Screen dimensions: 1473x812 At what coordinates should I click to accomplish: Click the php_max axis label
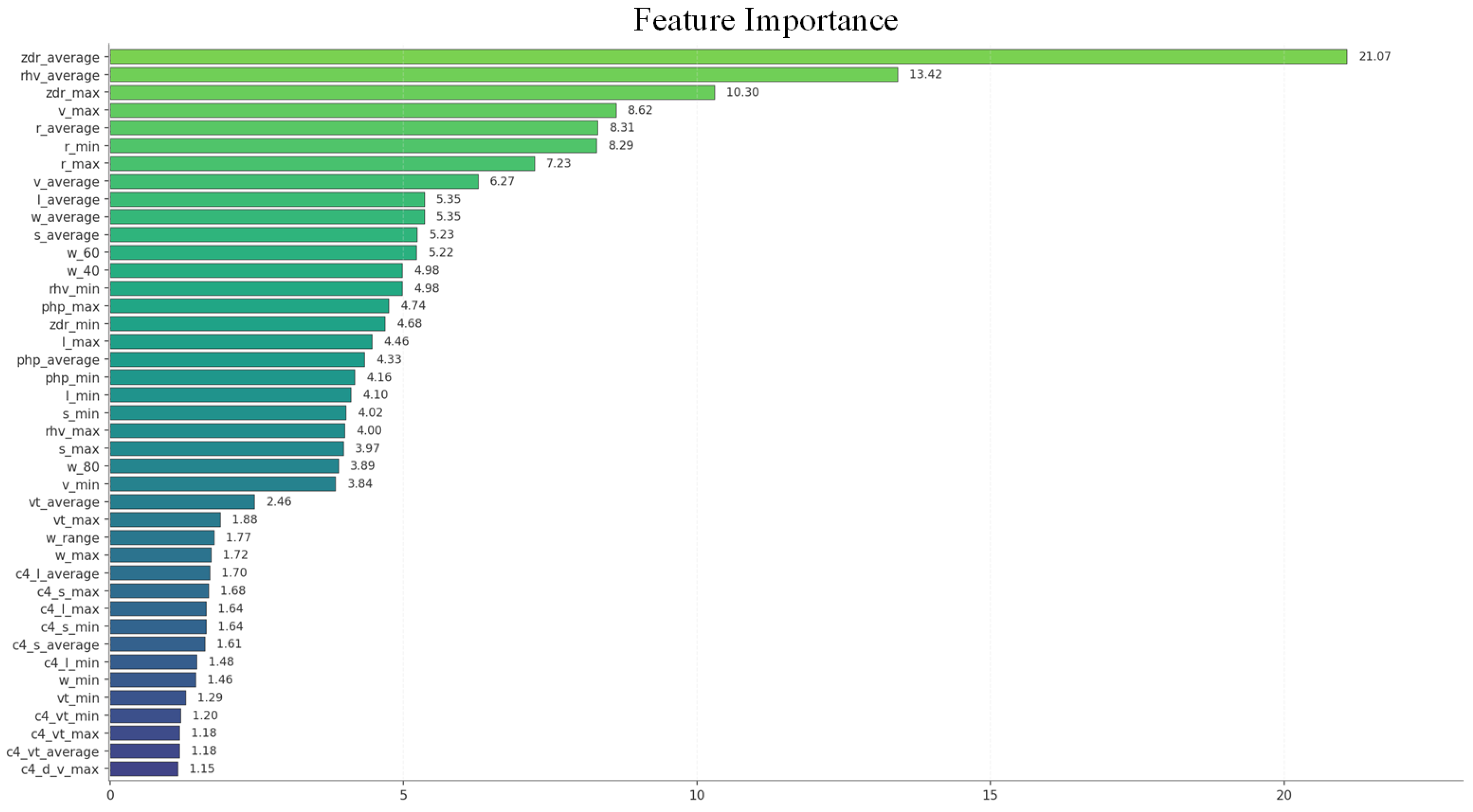point(70,307)
